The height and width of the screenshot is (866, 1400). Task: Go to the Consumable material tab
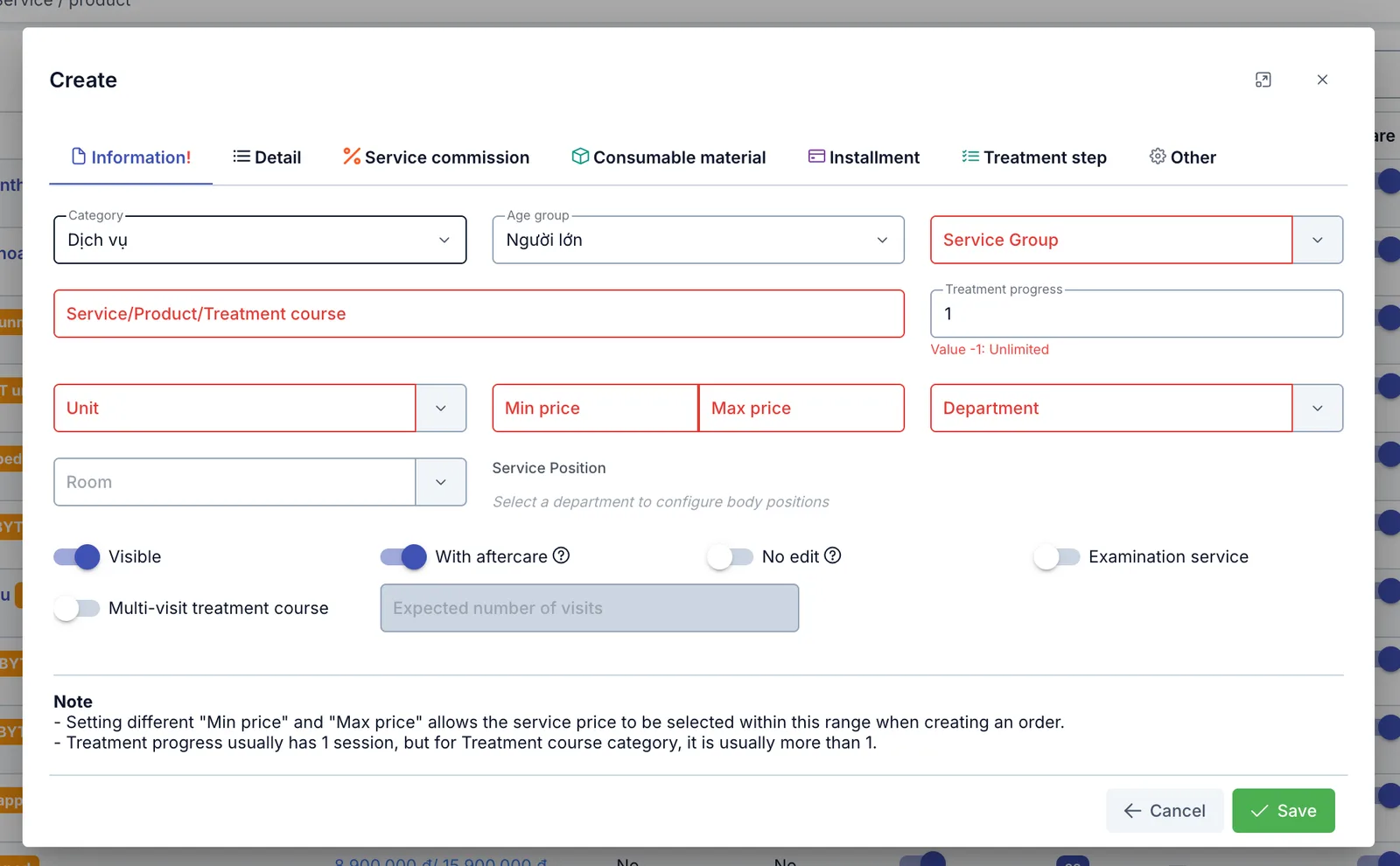point(668,157)
